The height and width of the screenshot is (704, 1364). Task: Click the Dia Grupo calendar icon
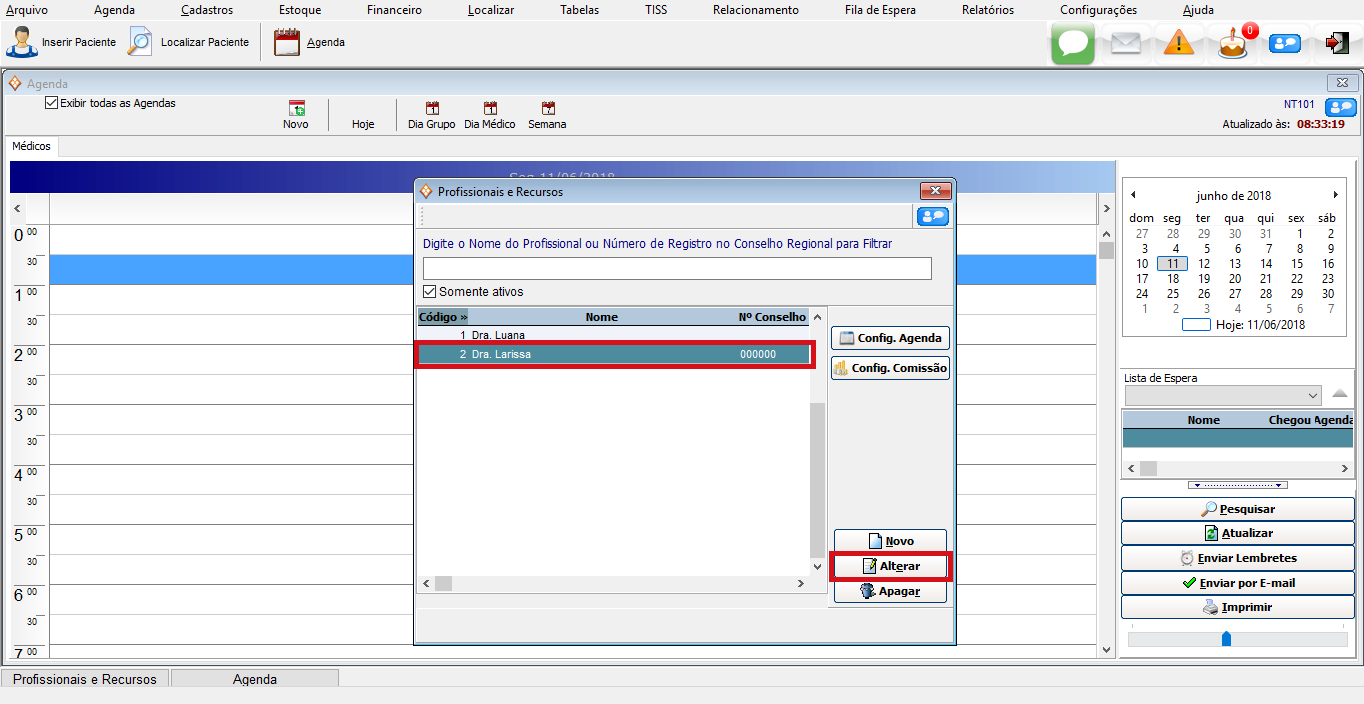point(431,109)
